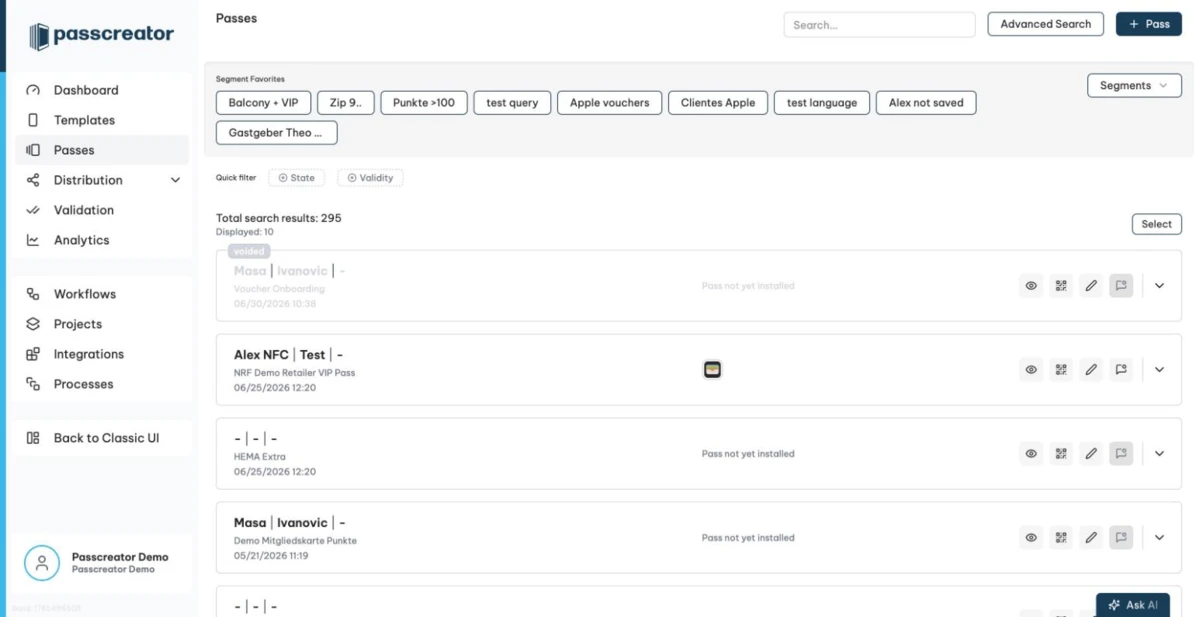Send message to Alex NFC pass
The width and height of the screenshot is (1200, 617).
coord(1121,370)
